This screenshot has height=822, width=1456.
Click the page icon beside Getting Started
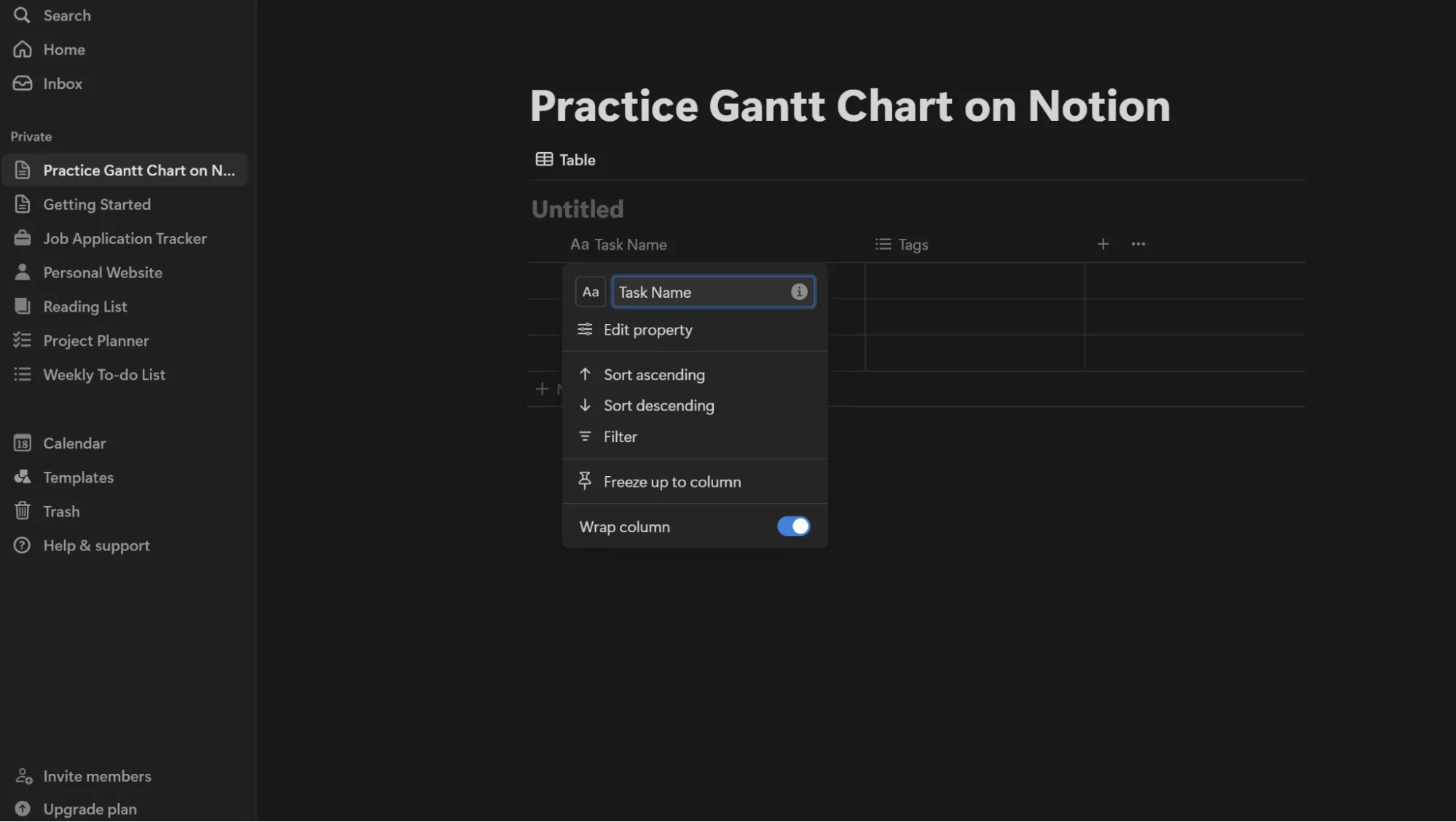(22, 205)
